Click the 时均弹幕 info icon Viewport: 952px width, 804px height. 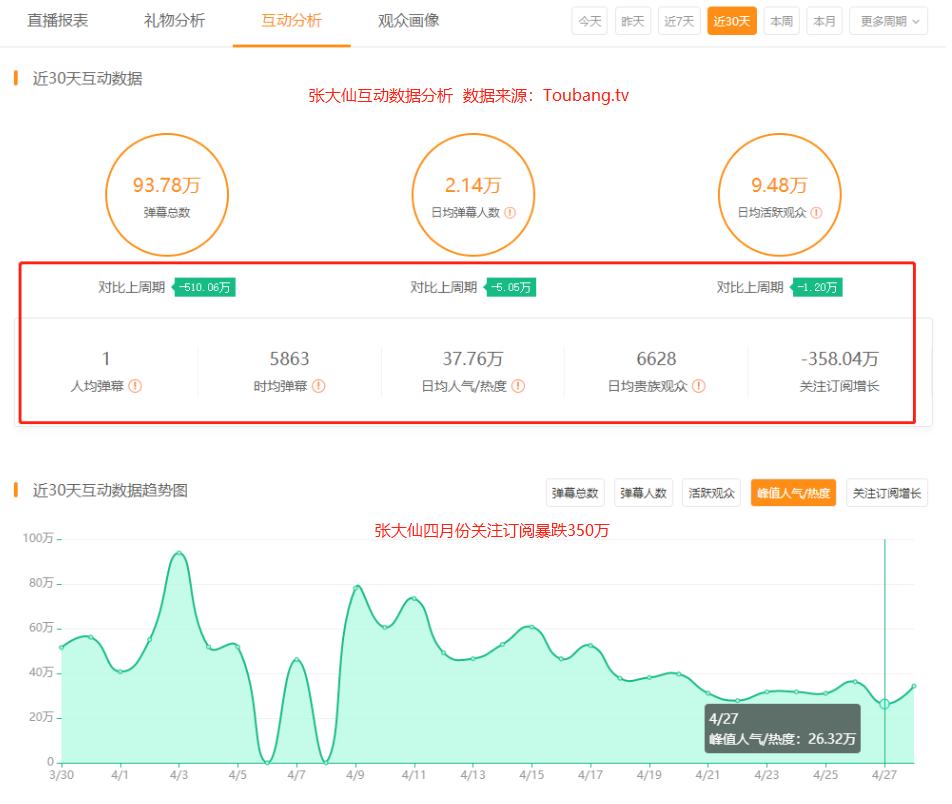click(x=321, y=384)
